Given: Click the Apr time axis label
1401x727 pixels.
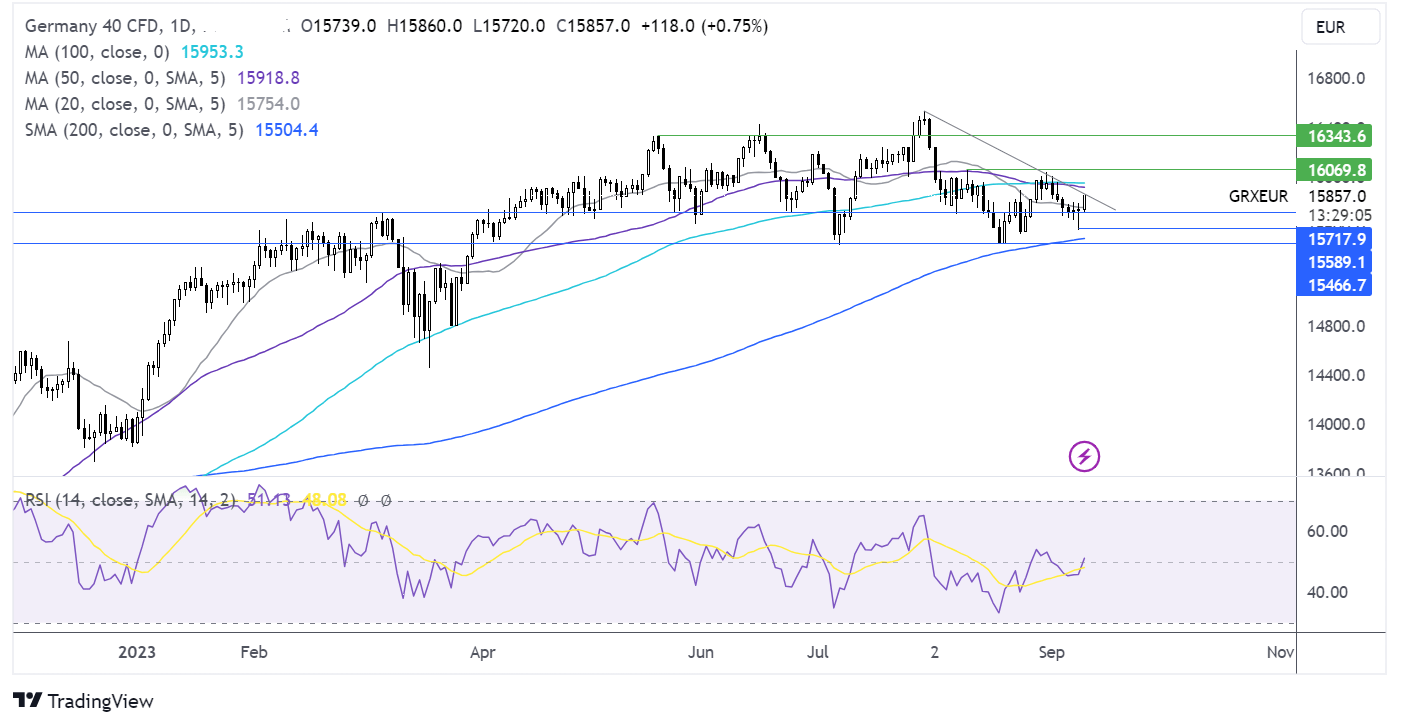Looking at the screenshot, I should tap(482, 652).
